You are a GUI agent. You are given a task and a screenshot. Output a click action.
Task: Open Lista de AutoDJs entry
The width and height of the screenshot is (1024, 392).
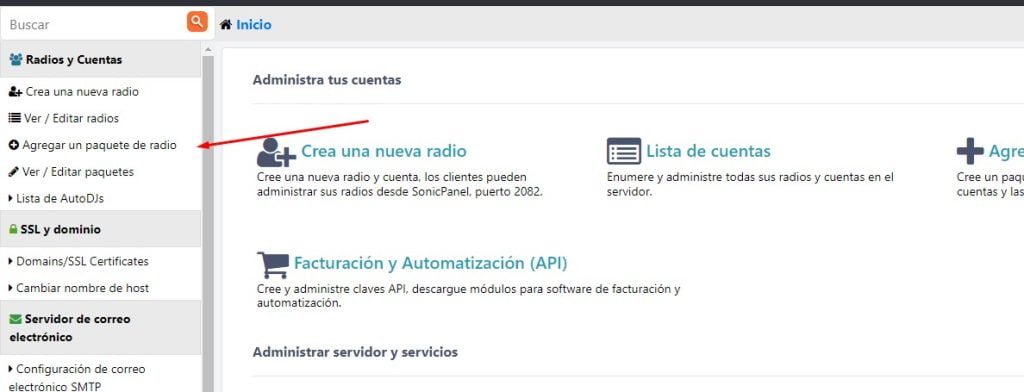[x=60, y=199]
